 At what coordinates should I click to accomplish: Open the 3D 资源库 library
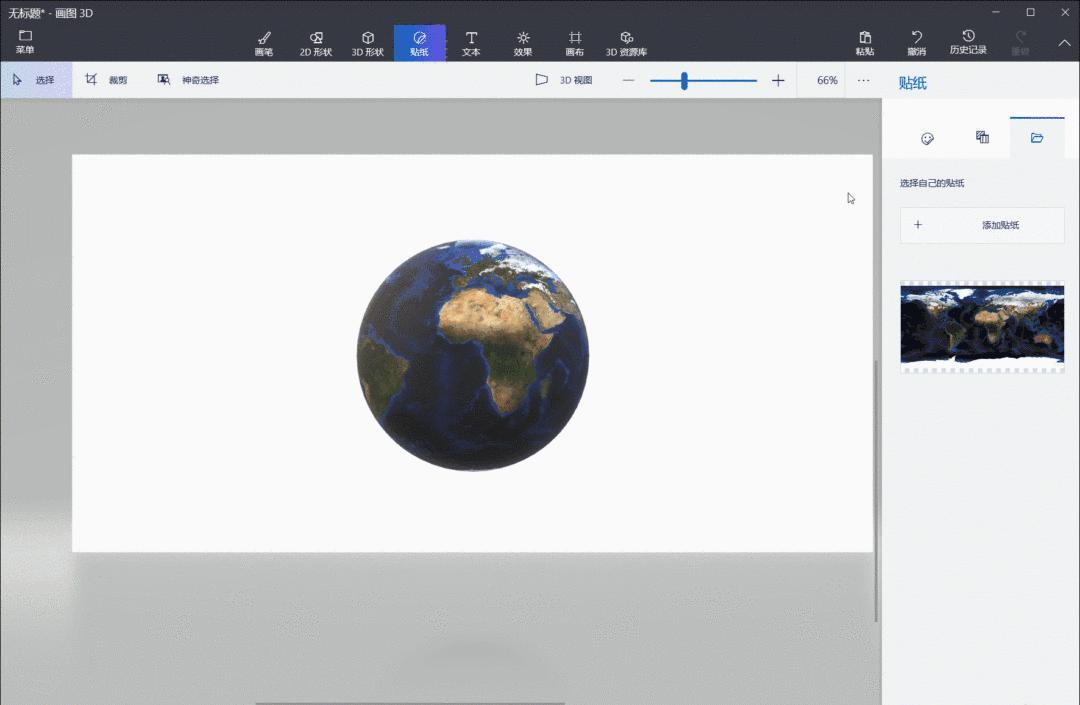pos(626,43)
